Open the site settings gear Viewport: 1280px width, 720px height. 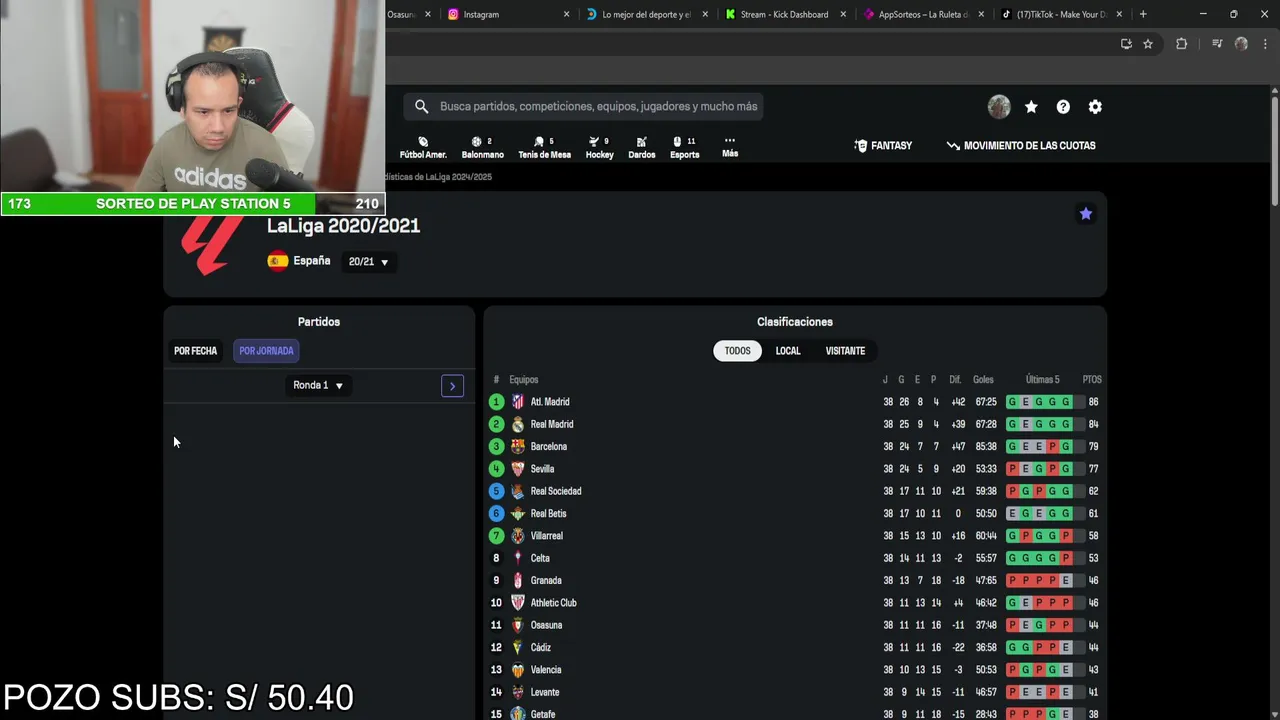tap(1095, 107)
